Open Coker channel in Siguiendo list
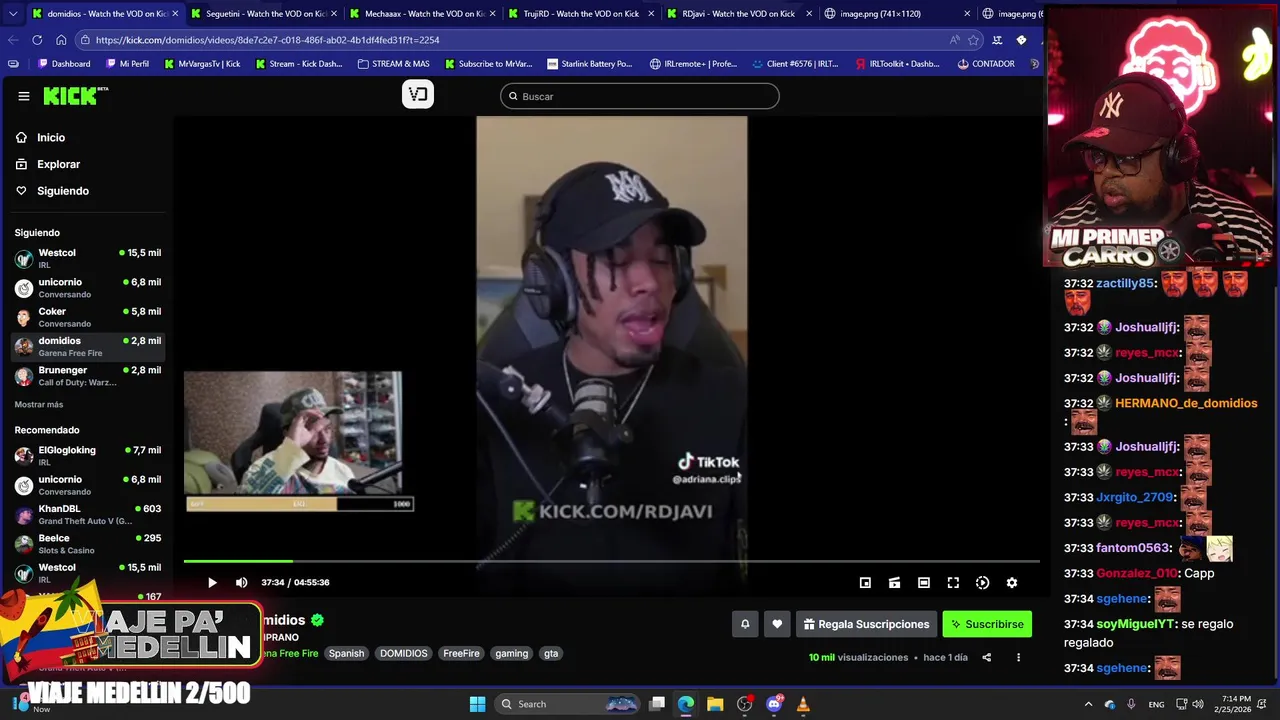 point(88,317)
